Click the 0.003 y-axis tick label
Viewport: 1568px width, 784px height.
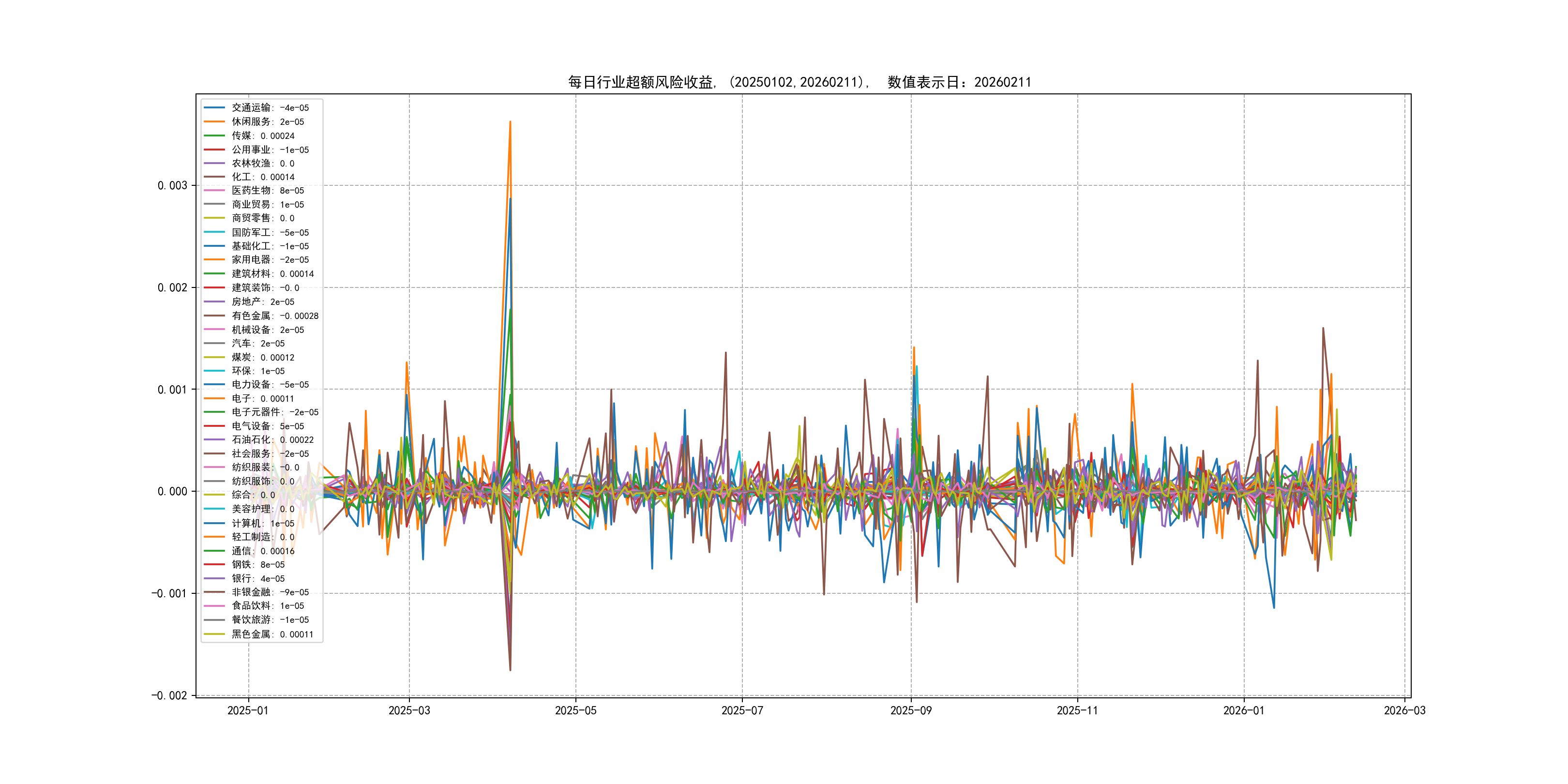point(172,186)
